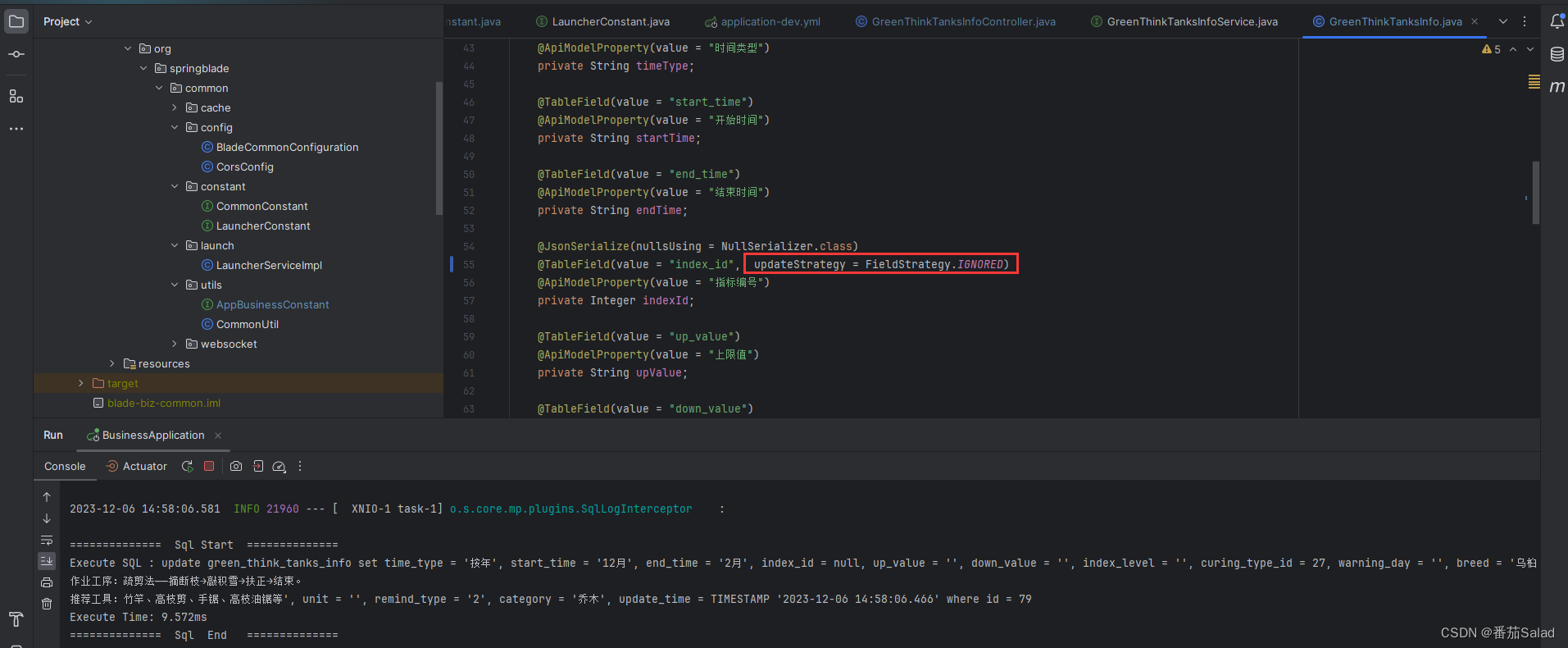Place cursor on indexId field declaration

click(x=616, y=300)
